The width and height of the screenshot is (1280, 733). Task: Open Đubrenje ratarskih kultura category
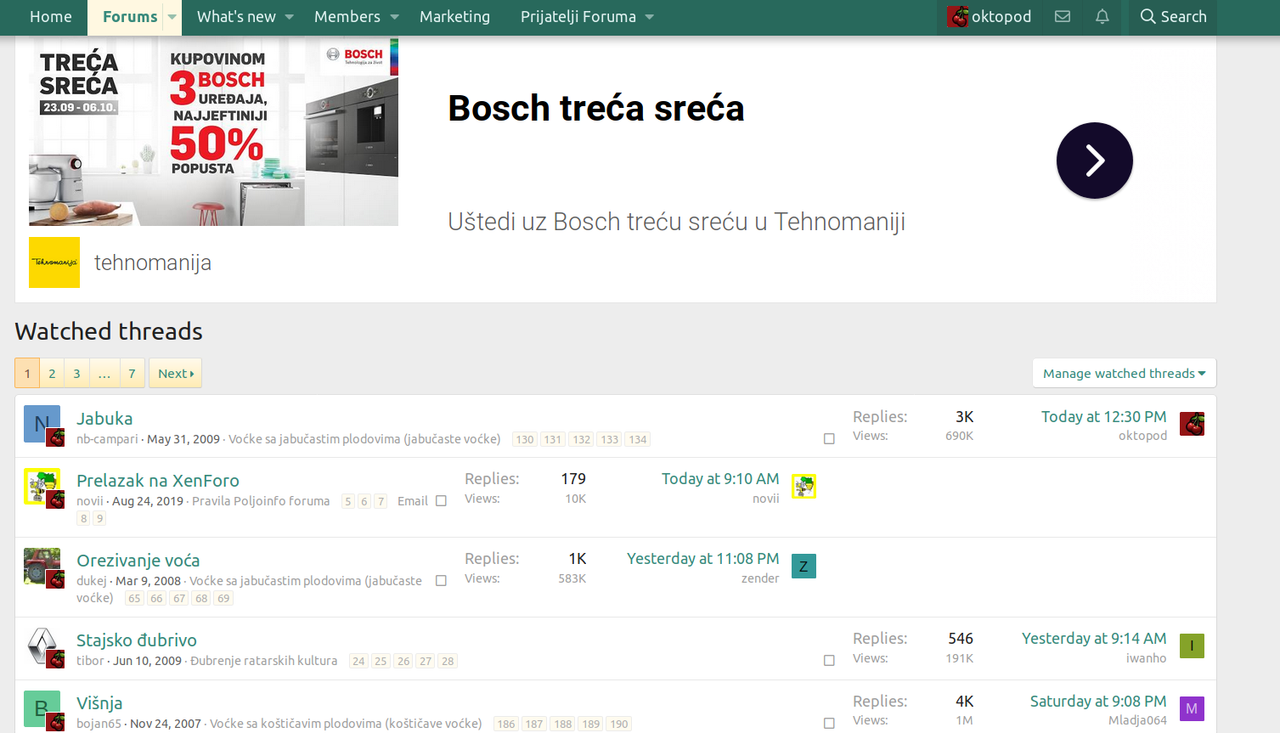(x=264, y=661)
